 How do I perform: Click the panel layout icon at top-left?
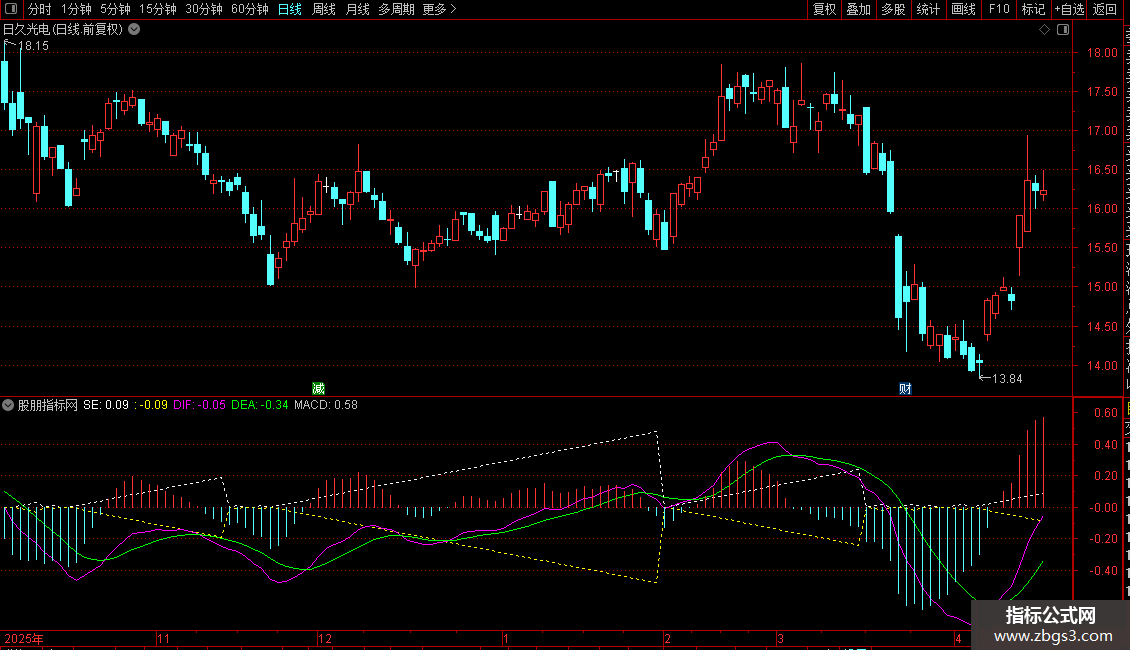[x=12, y=9]
